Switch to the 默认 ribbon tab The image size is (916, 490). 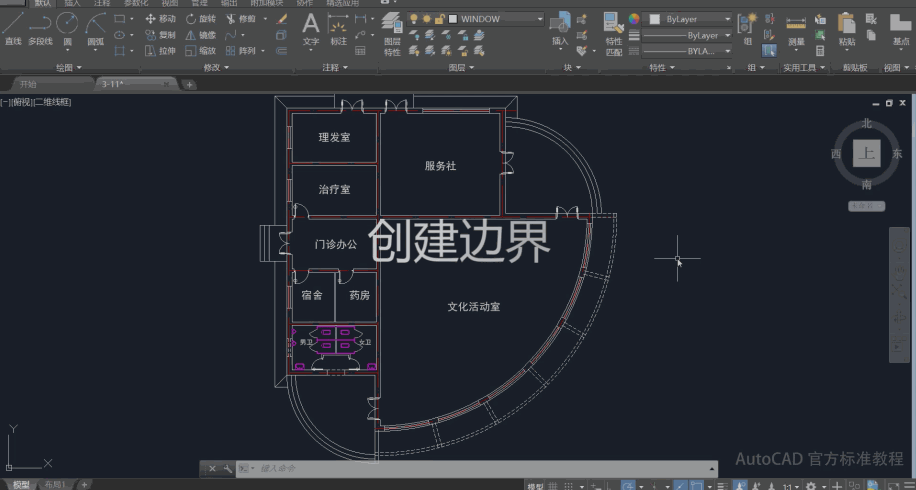click(x=43, y=3)
